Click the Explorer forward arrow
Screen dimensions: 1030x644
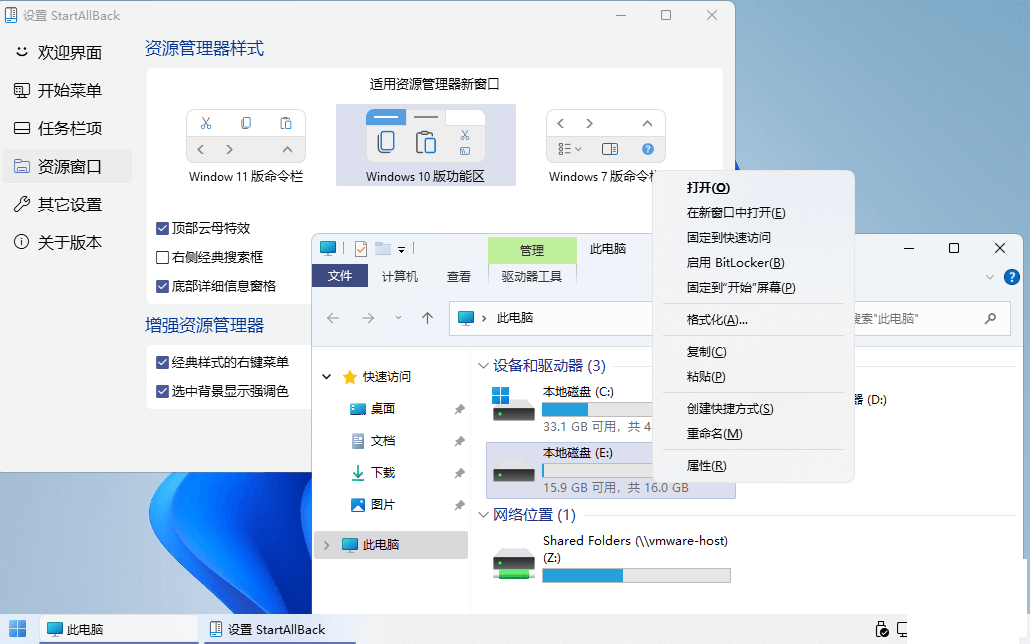tap(368, 318)
